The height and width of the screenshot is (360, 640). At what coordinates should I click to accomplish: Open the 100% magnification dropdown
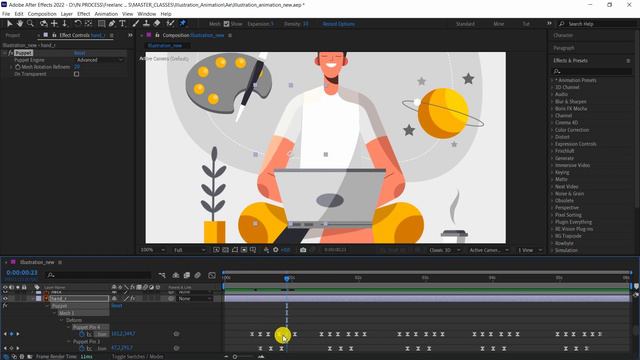[x=153, y=250]
